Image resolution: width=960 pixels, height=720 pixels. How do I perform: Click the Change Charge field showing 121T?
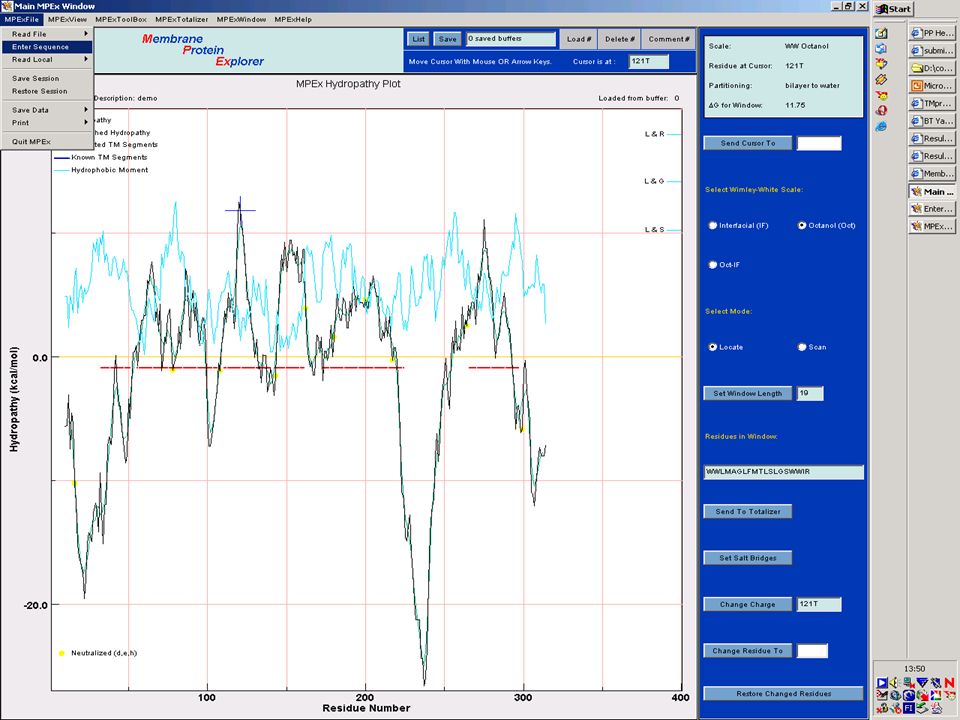point(819,604)
